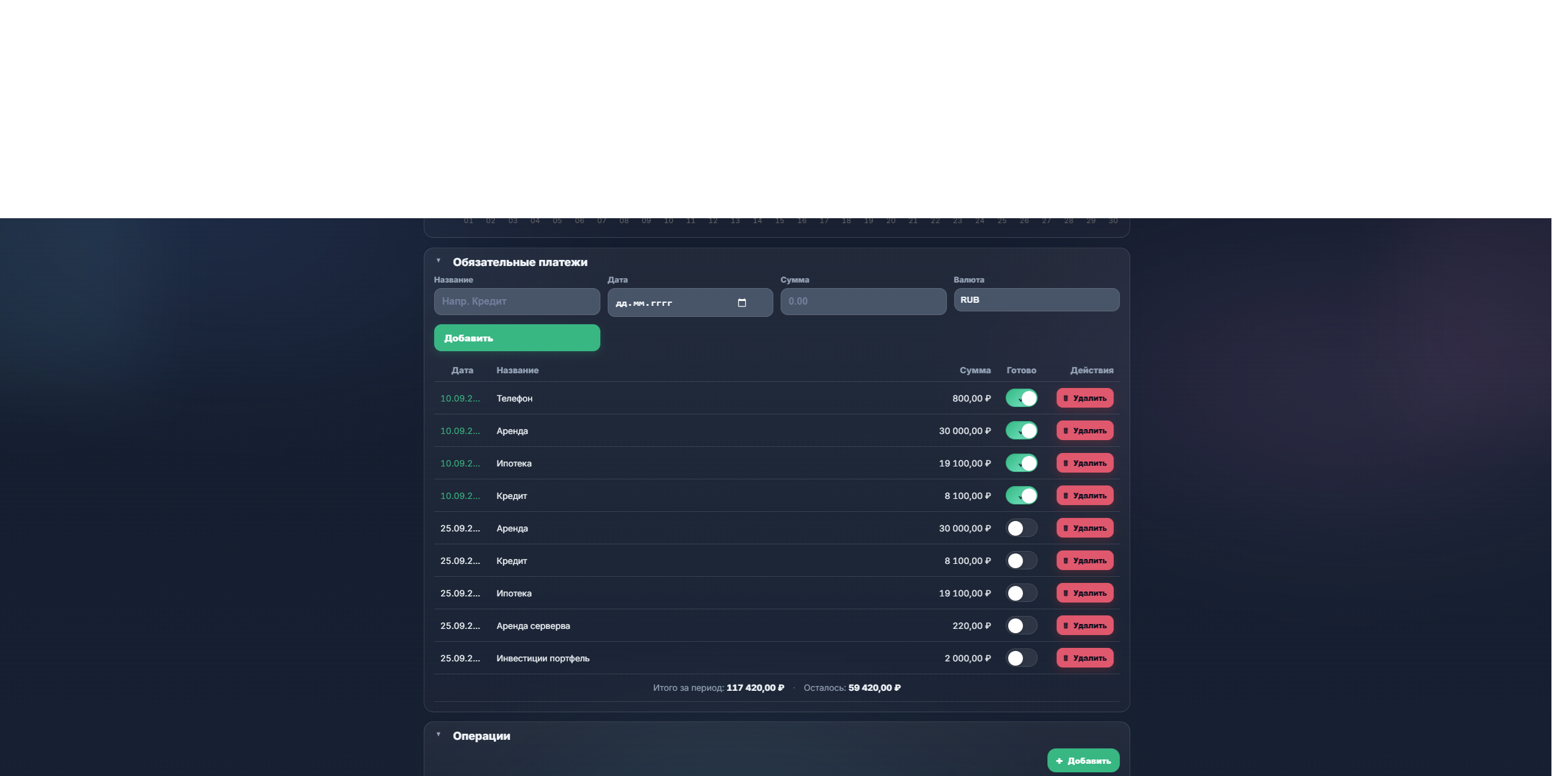Turn off Готово toggle for Телефон
Screen dimensions: 1568x776
[x=1021, y=398]
